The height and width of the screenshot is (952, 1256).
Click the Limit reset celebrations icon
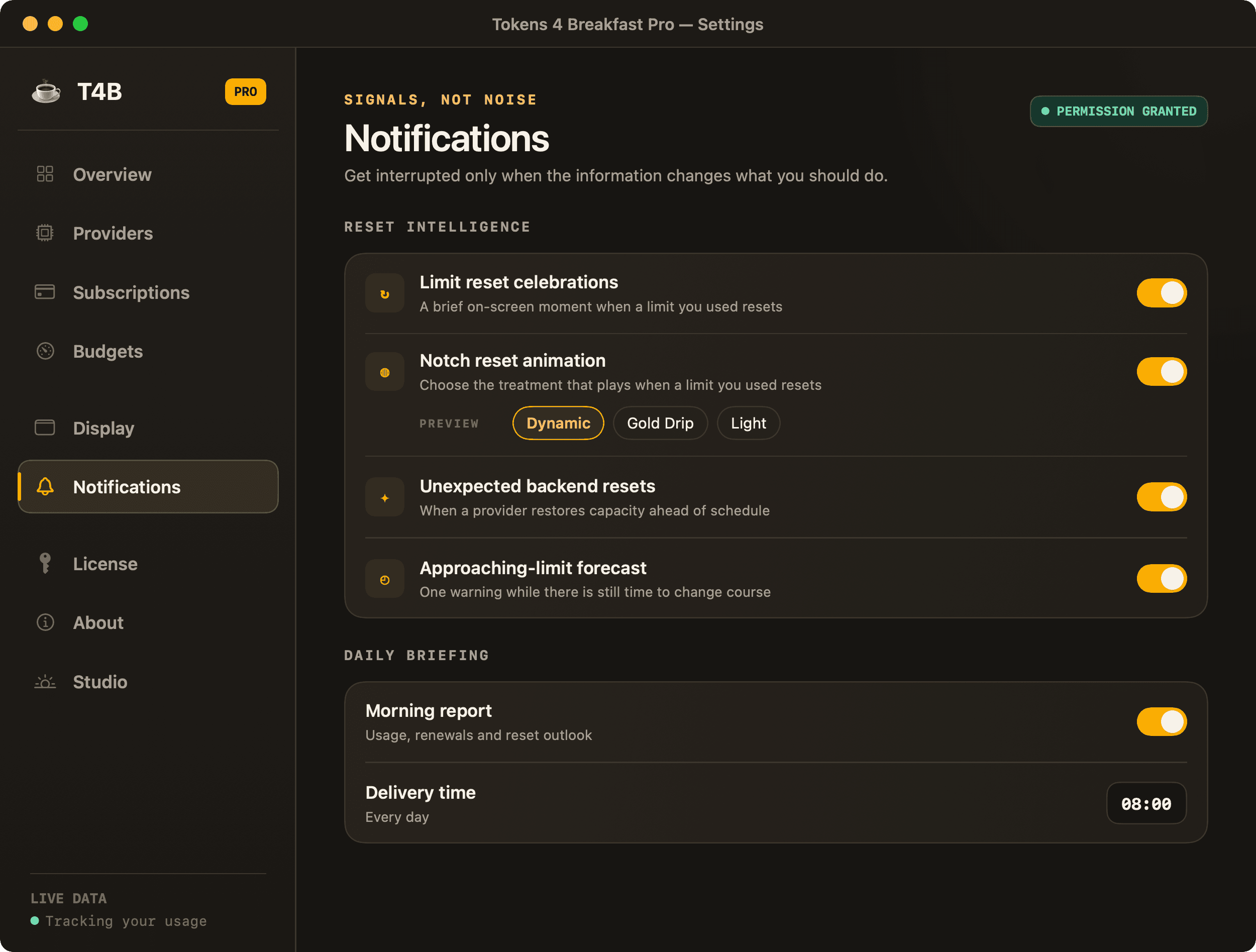[x=384, y=293]
